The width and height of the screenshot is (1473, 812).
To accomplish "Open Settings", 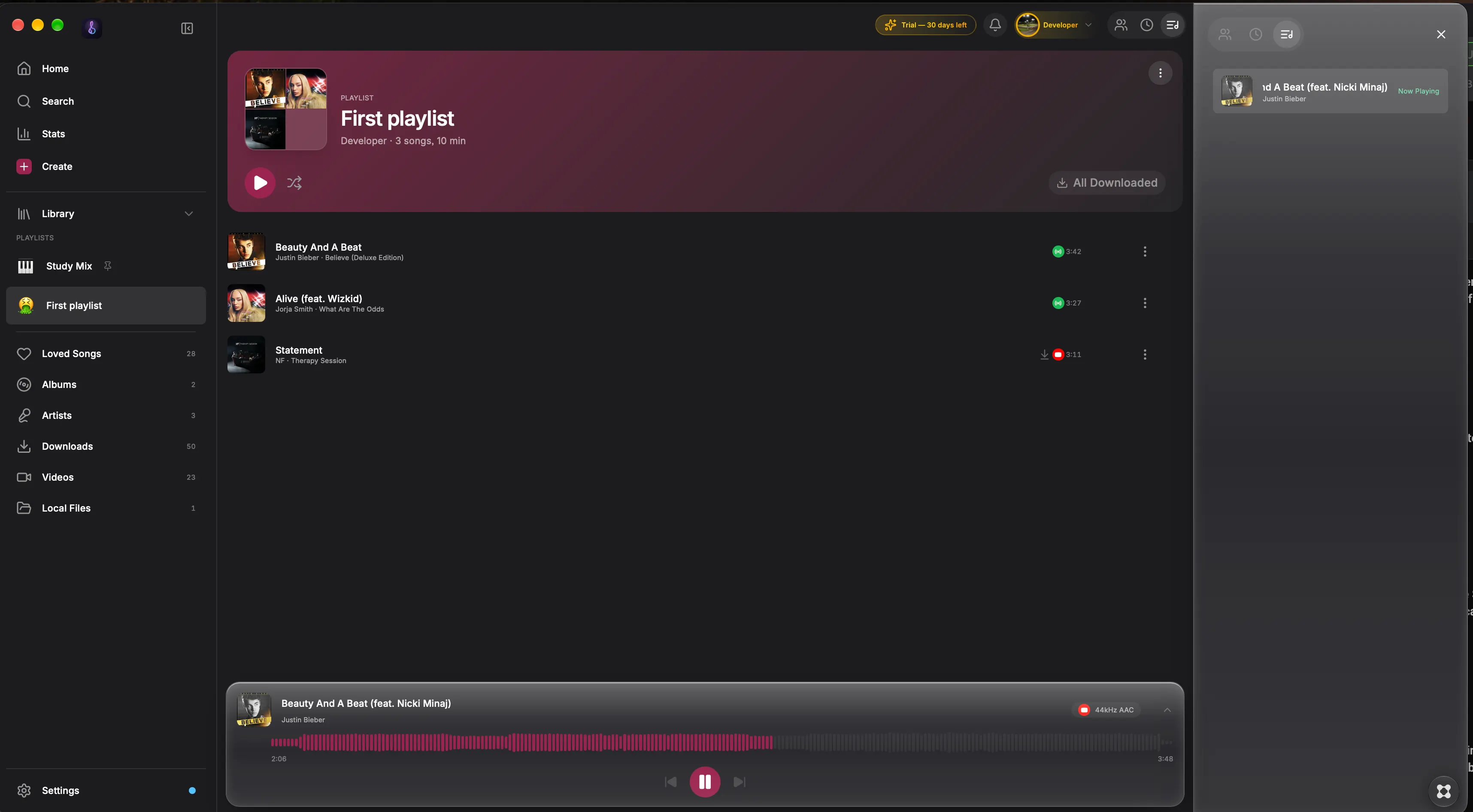I will [106, 790].
